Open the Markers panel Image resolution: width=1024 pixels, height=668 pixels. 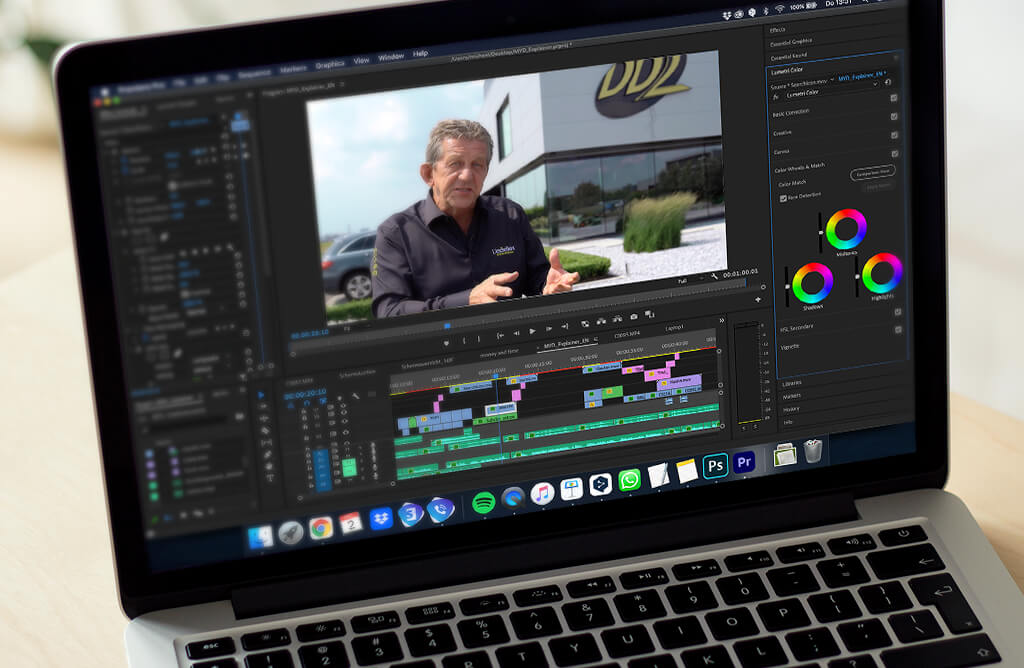(791, 396)
